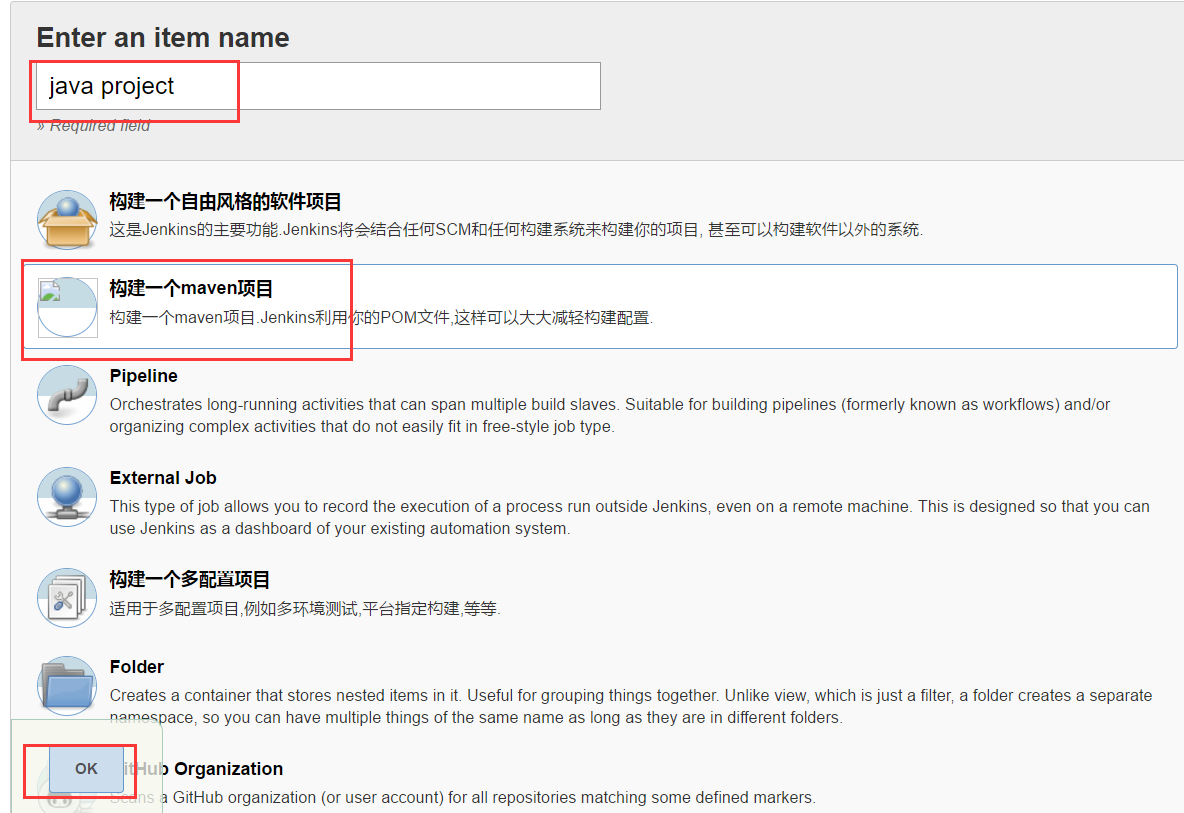Click the 'Required field' hint text
The height and width of the screenshot is (813, 1184).
(x=94, y=125)
